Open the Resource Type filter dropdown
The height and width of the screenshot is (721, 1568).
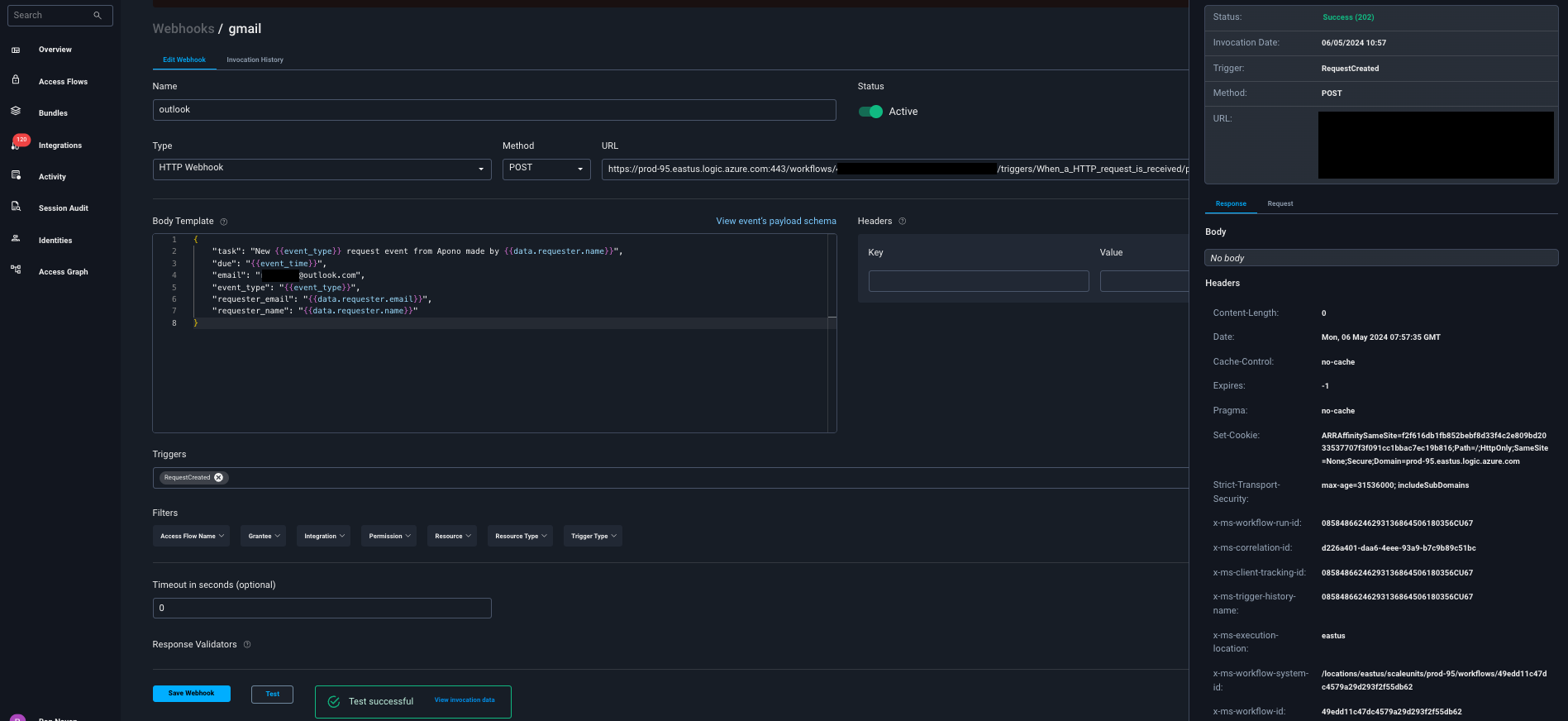[x=520, y=536]
